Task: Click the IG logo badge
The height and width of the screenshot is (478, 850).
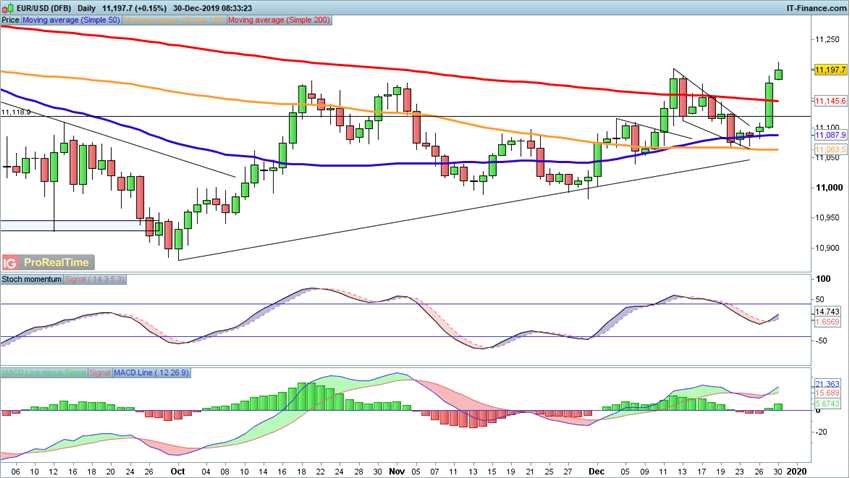Action: click(x=10, y=263)
